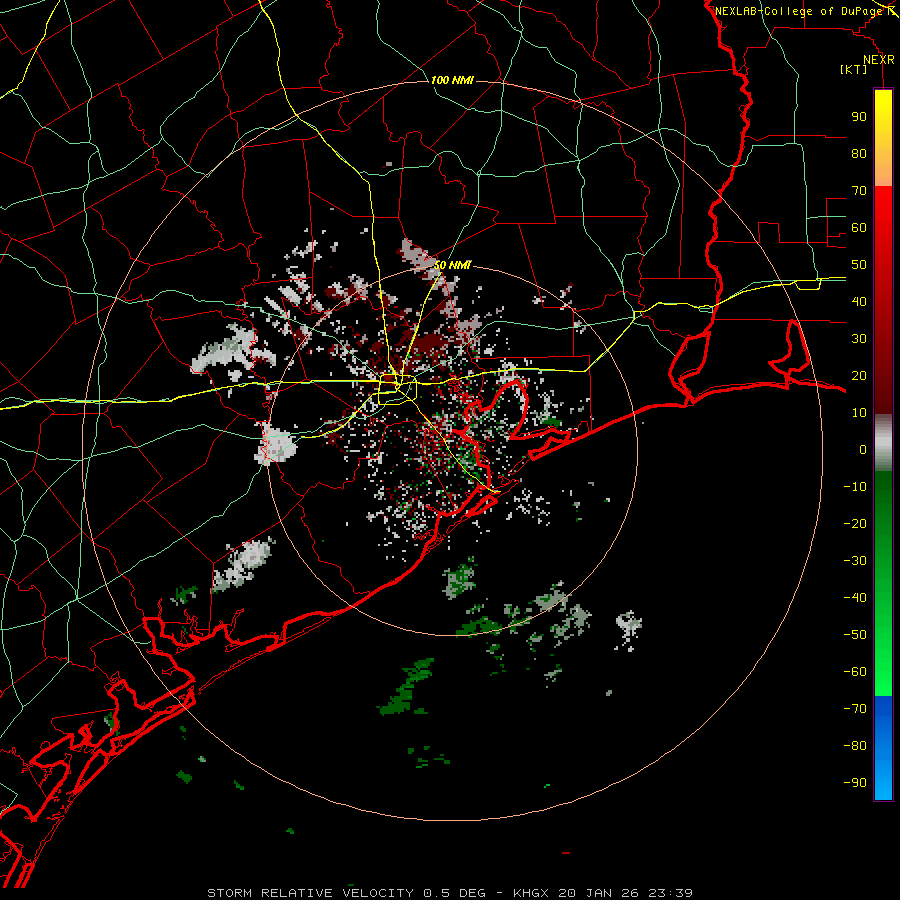Viewport: 900px width, 900px height.
Task: Select the green band on the velocity color bar
Action: pos(883,584)
